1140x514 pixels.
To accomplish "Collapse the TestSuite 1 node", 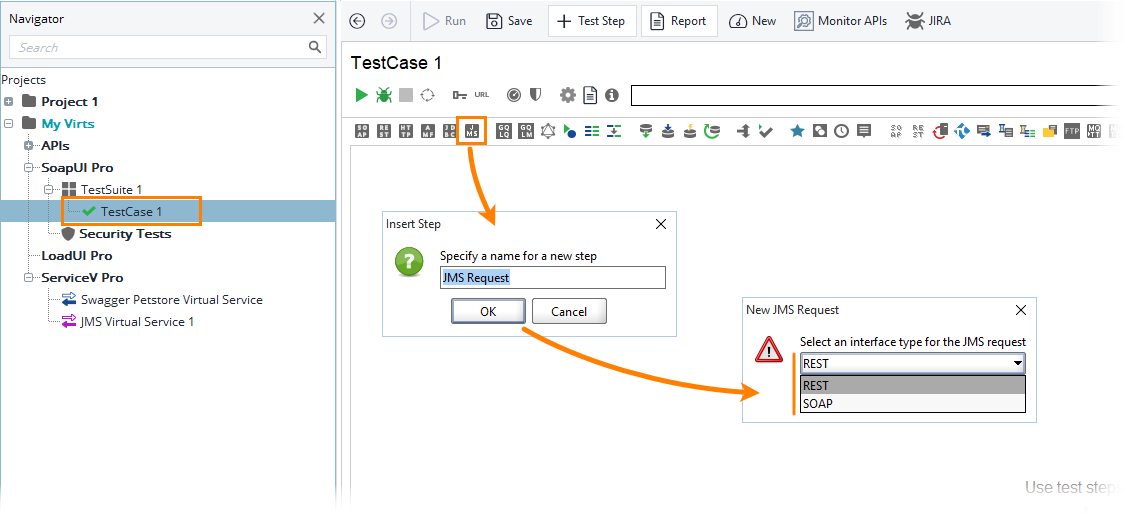I will [49, 190].
